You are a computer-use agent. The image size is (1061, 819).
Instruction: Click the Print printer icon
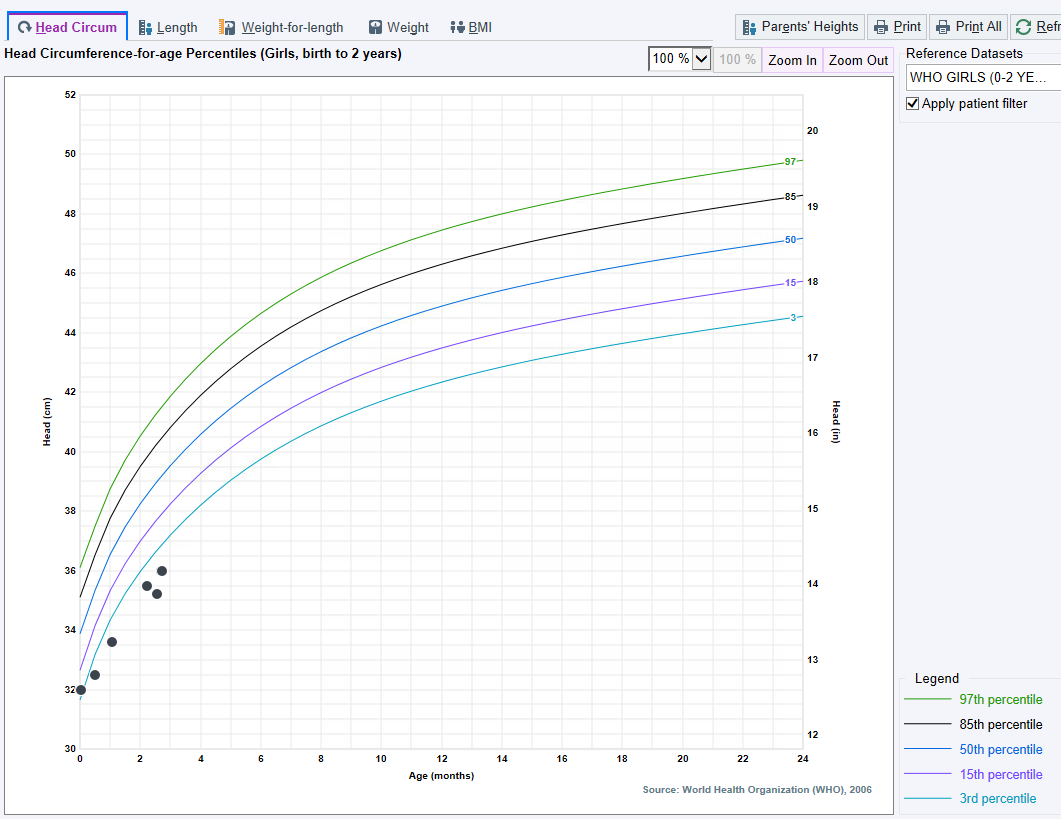880,27
